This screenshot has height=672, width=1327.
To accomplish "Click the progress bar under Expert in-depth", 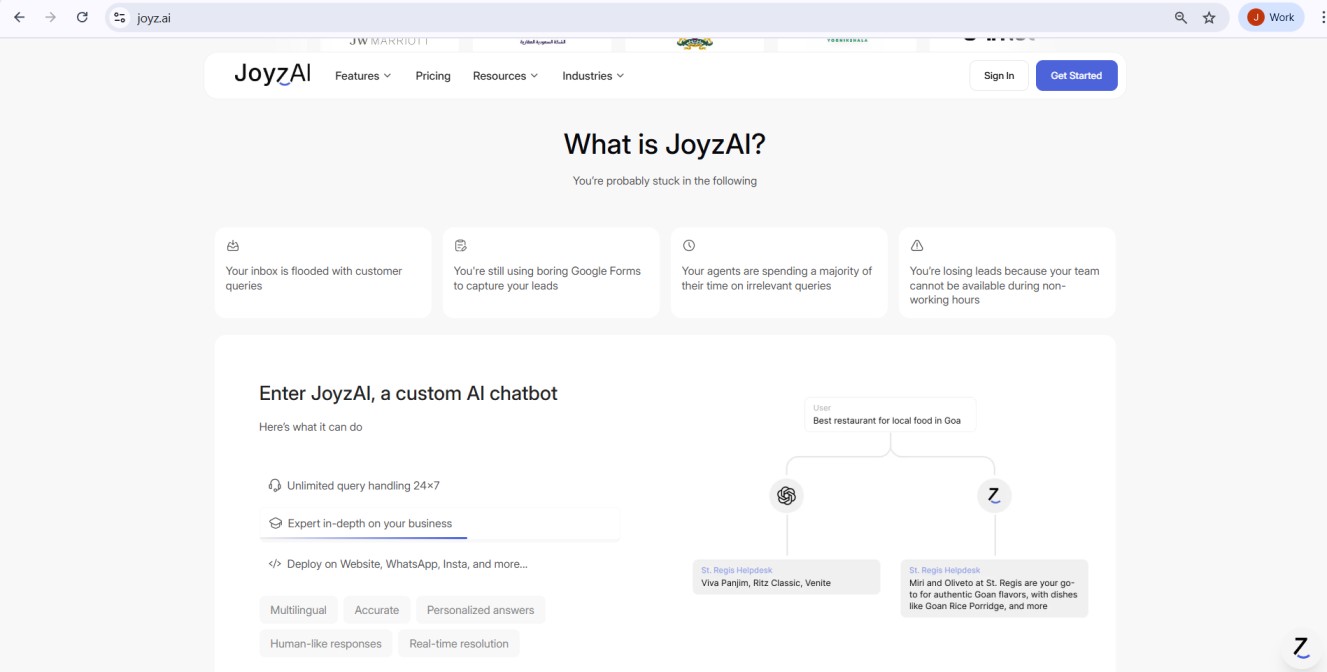I will pos(440,537).
